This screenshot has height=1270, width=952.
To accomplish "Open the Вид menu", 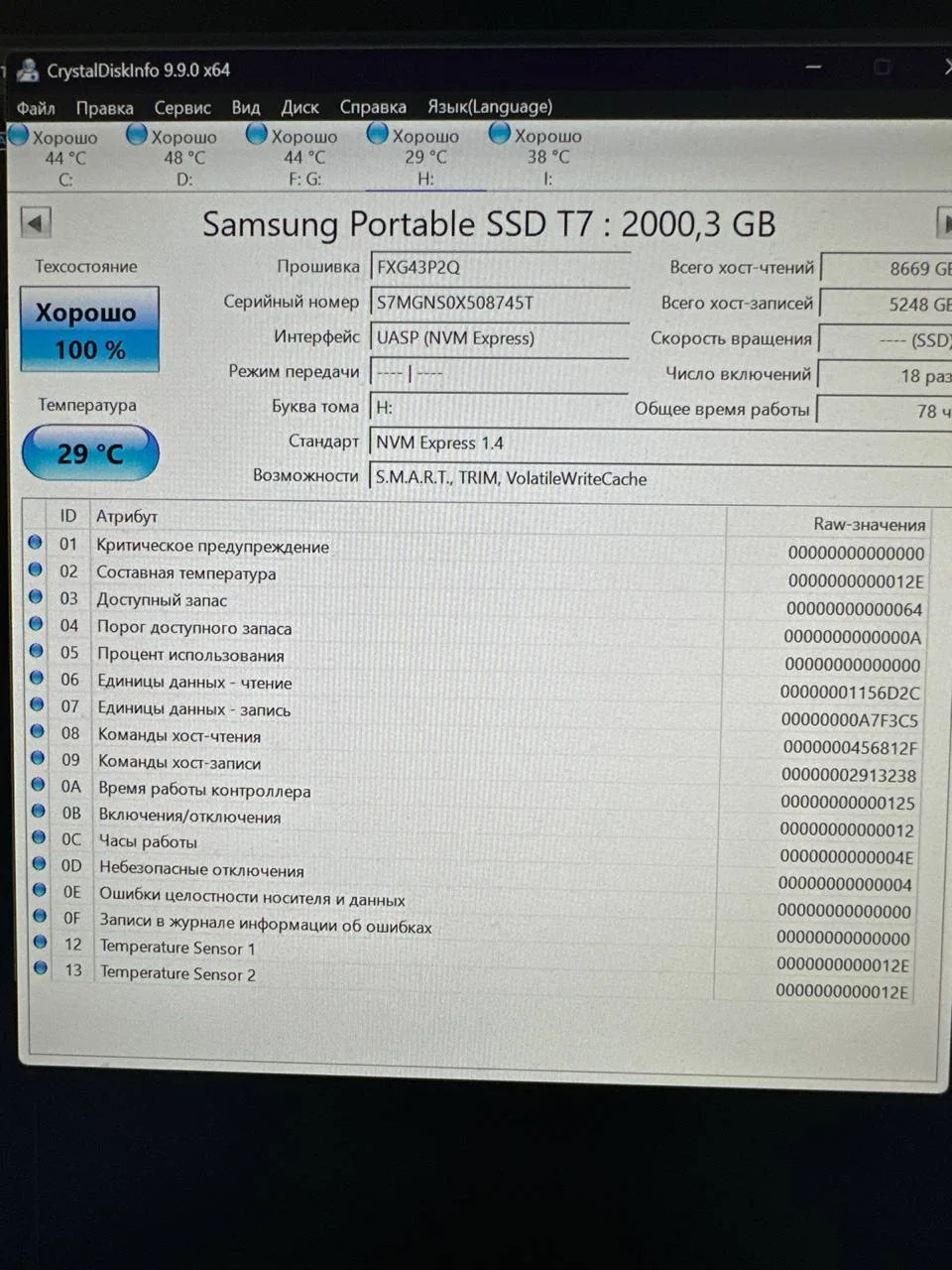I will click(246, 107).
